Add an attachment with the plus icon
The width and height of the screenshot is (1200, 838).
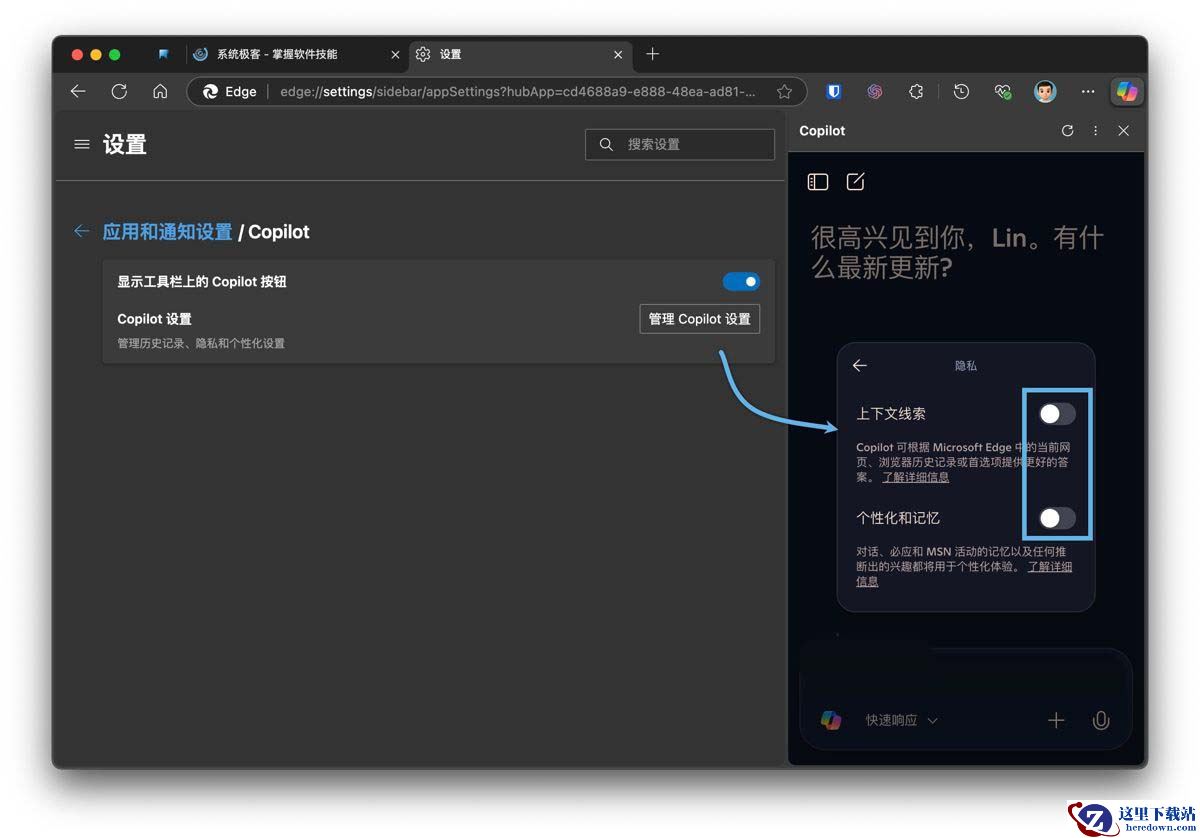click(1056, 720)
